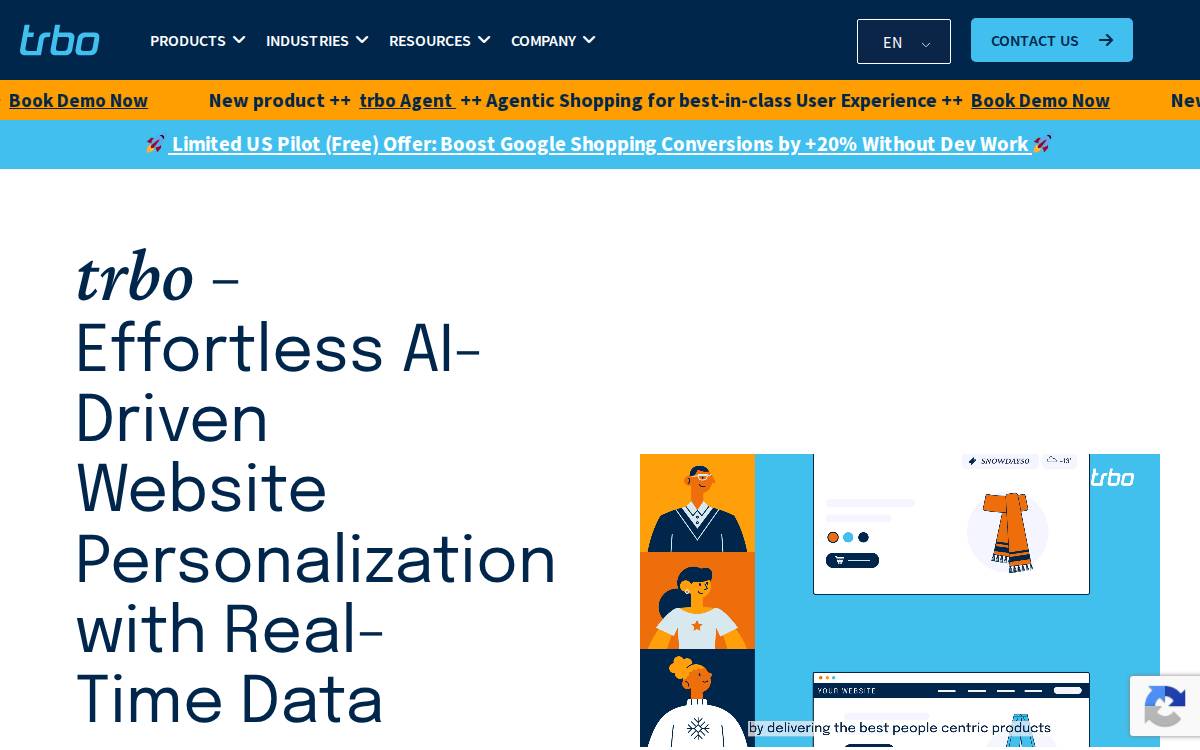
Task: Click the add-to-cart button in product mockup
Action: (x=852, y=560)
